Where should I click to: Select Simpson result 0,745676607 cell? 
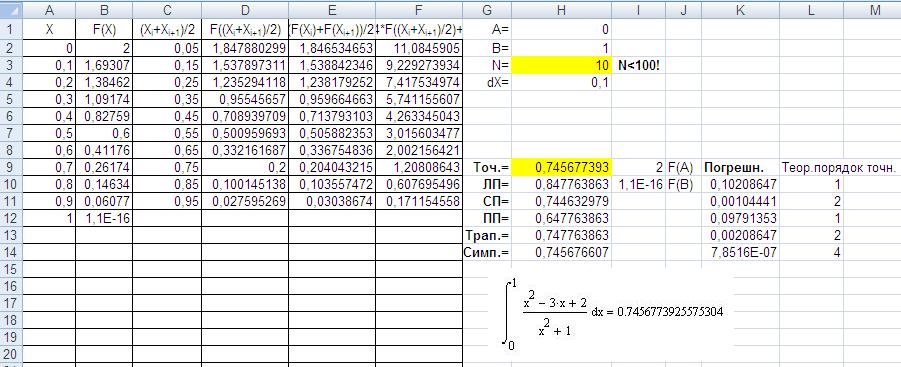(561, 252)
